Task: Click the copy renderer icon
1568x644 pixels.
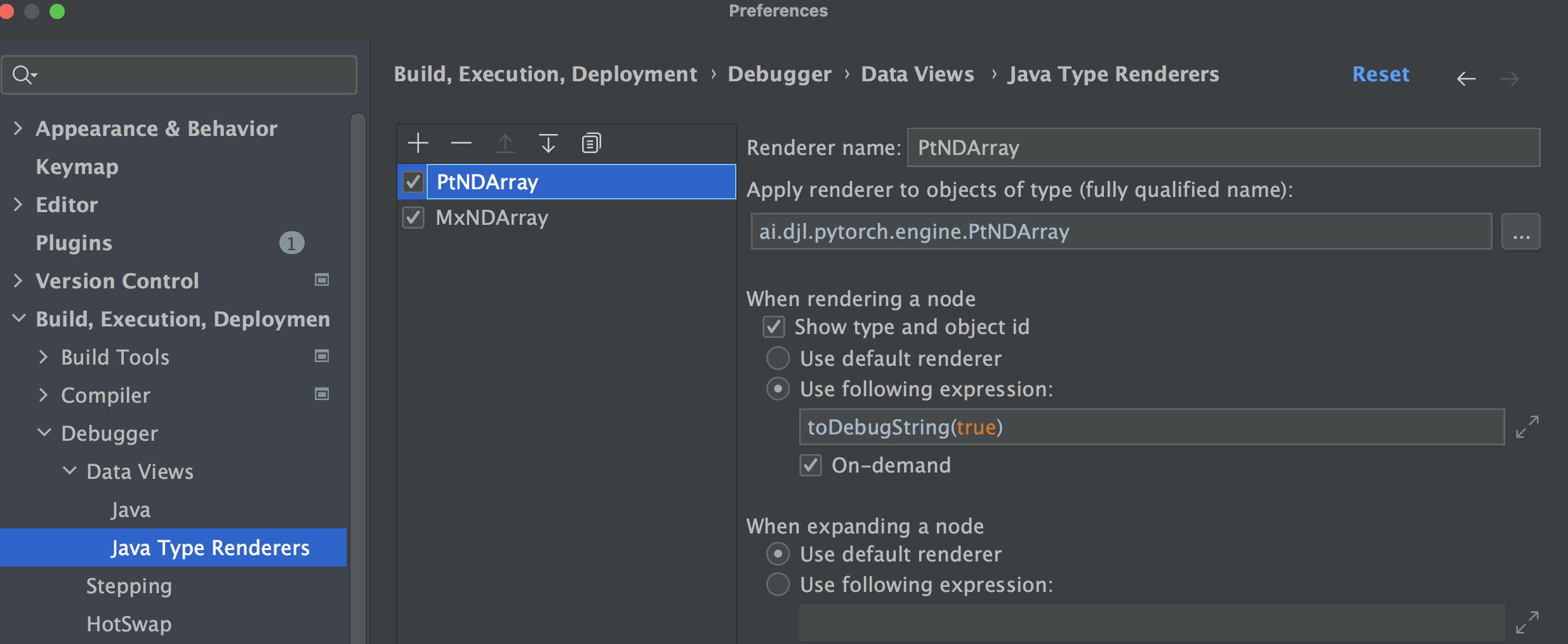Action: [x=591, y=144]
